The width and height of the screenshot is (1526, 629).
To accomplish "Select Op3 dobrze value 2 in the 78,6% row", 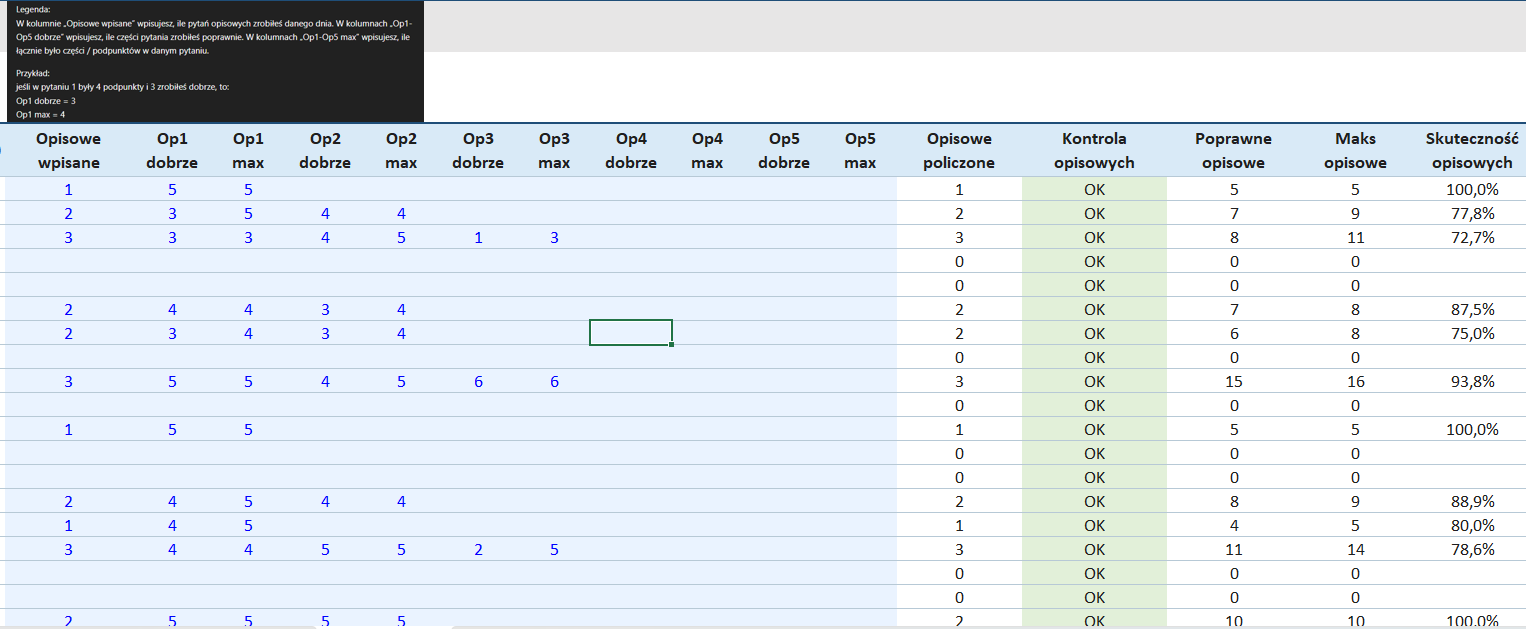I will 478,549.
